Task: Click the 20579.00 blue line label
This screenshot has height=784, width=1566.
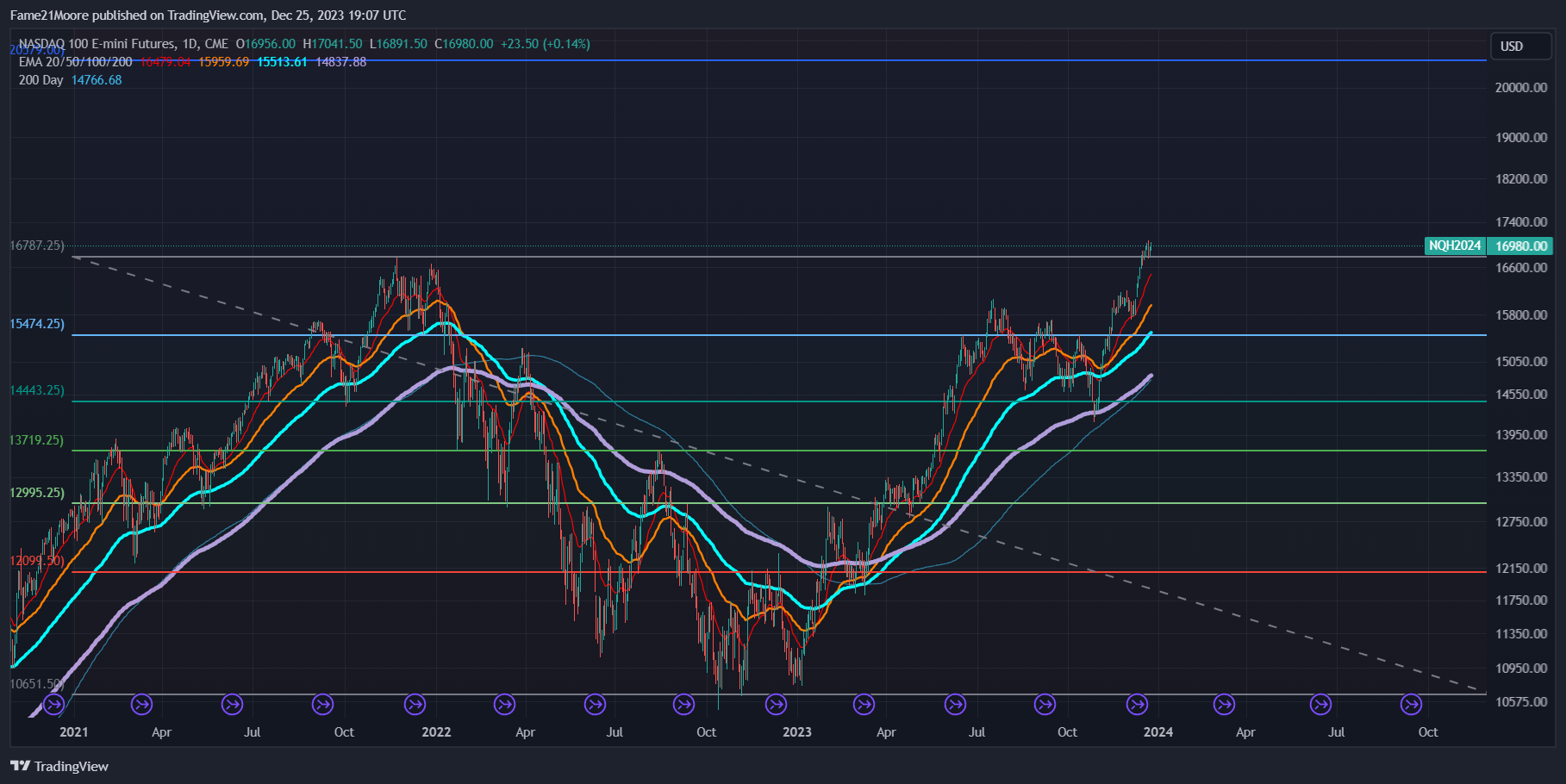Action: (x=37, y=50)
